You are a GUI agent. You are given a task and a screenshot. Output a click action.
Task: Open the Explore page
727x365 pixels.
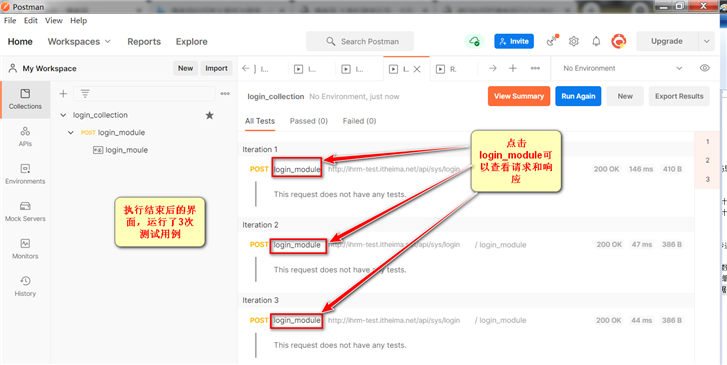[x=191, y=41]
